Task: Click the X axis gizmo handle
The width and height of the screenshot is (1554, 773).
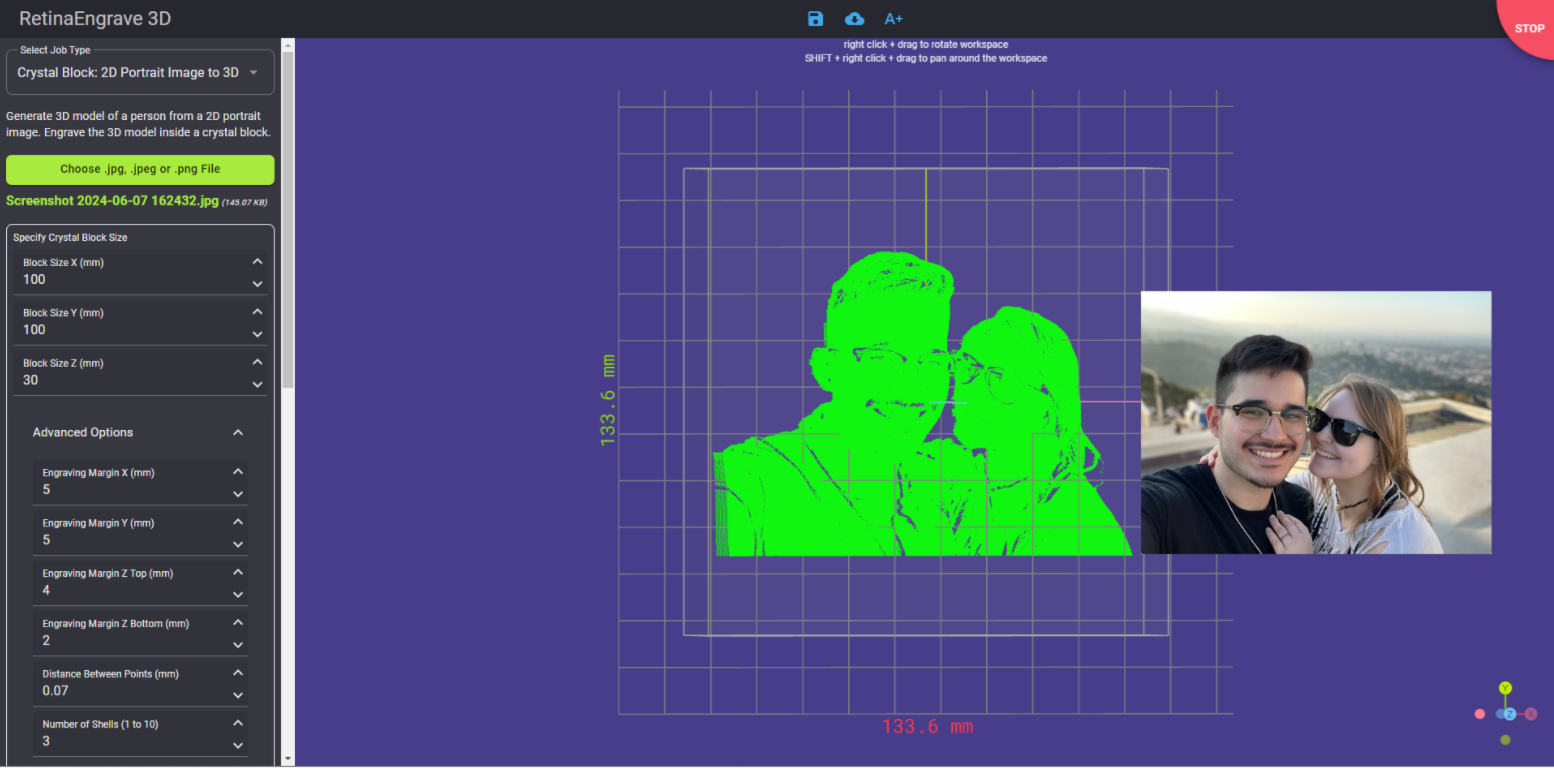Action: pos(1531,714)
